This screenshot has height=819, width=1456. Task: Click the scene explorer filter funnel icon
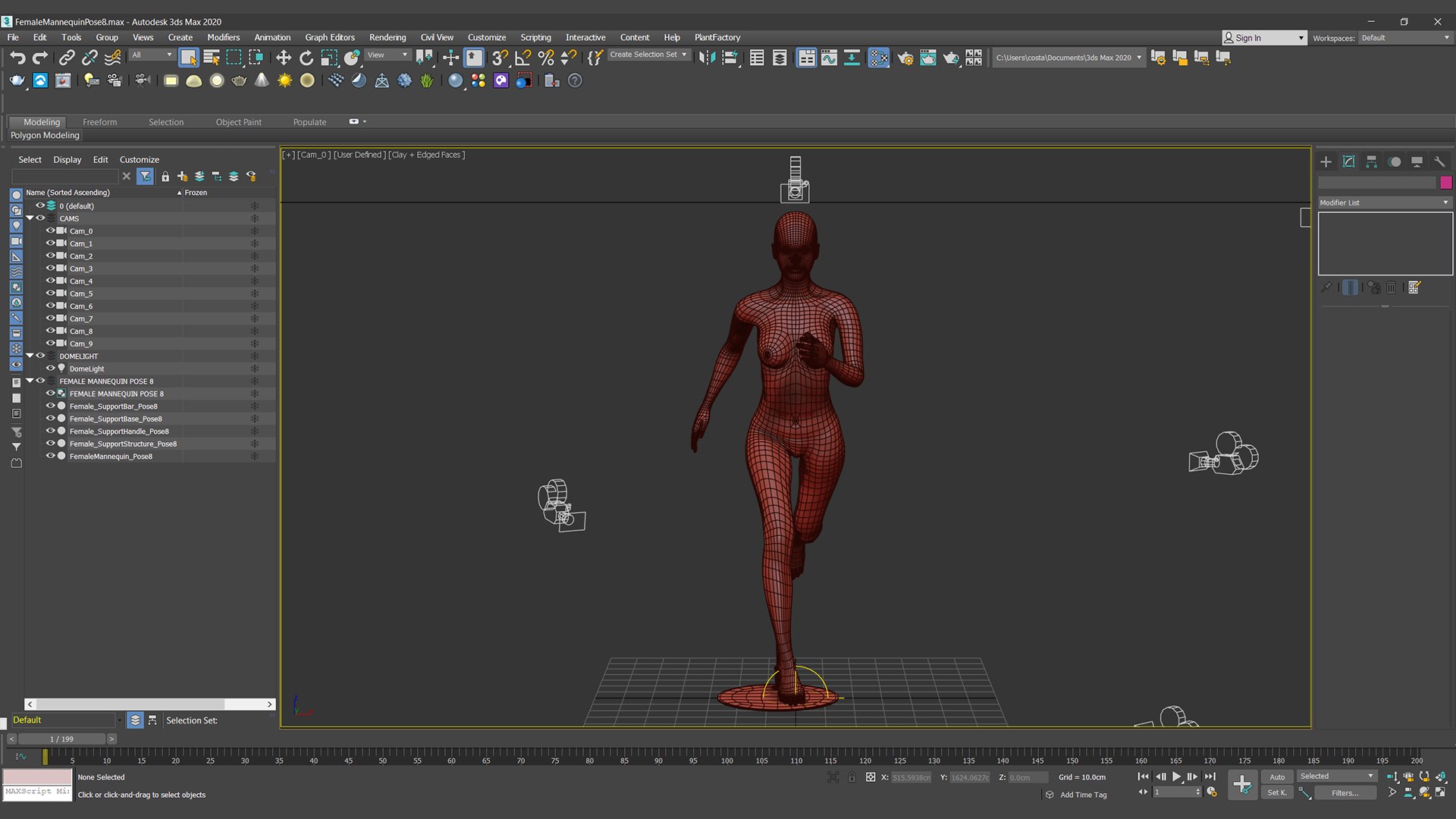(145, 176)
